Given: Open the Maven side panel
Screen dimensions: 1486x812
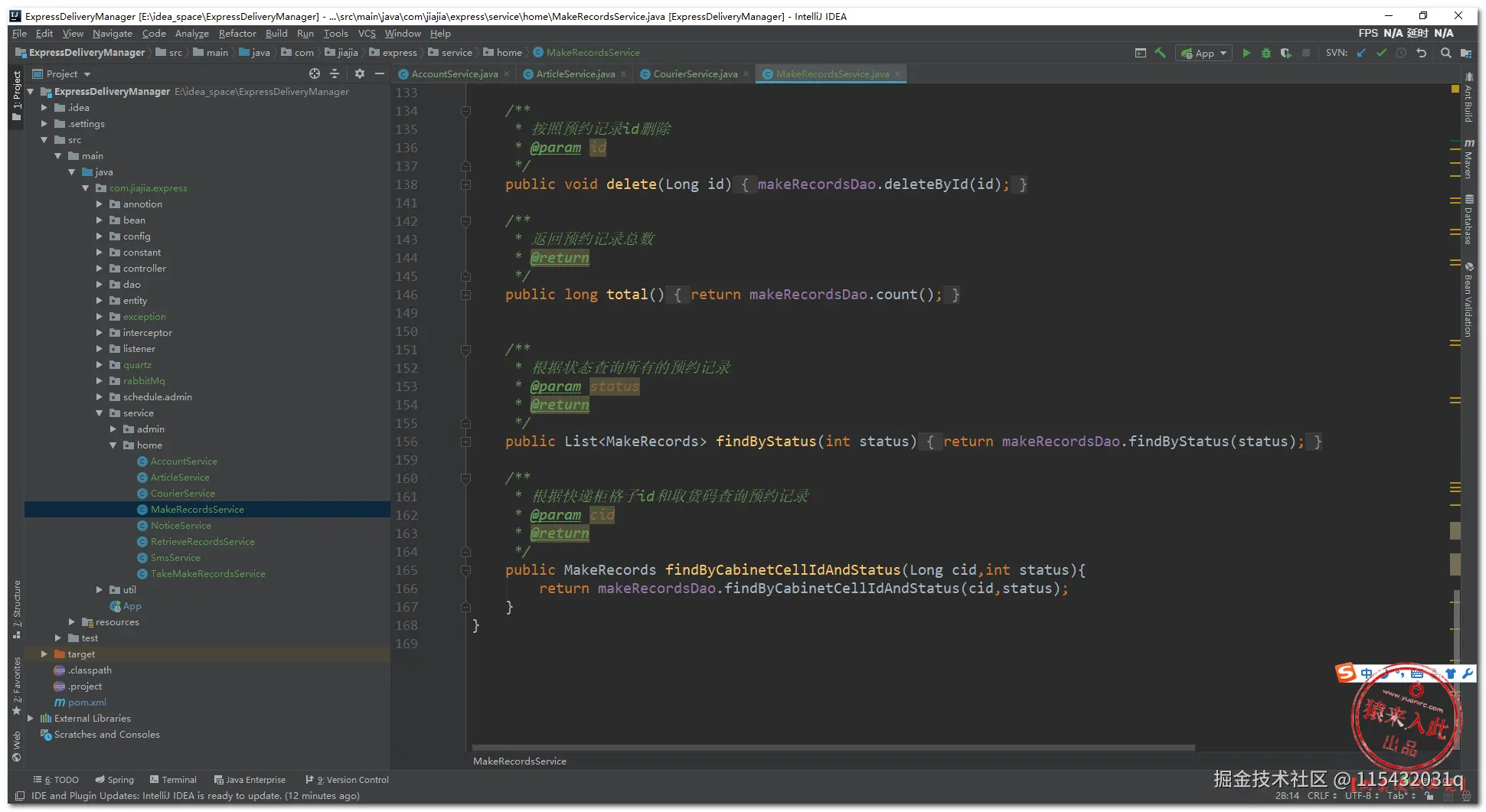Looking at the screenshot, I should pyautogui.click(x=1468, y=158).
